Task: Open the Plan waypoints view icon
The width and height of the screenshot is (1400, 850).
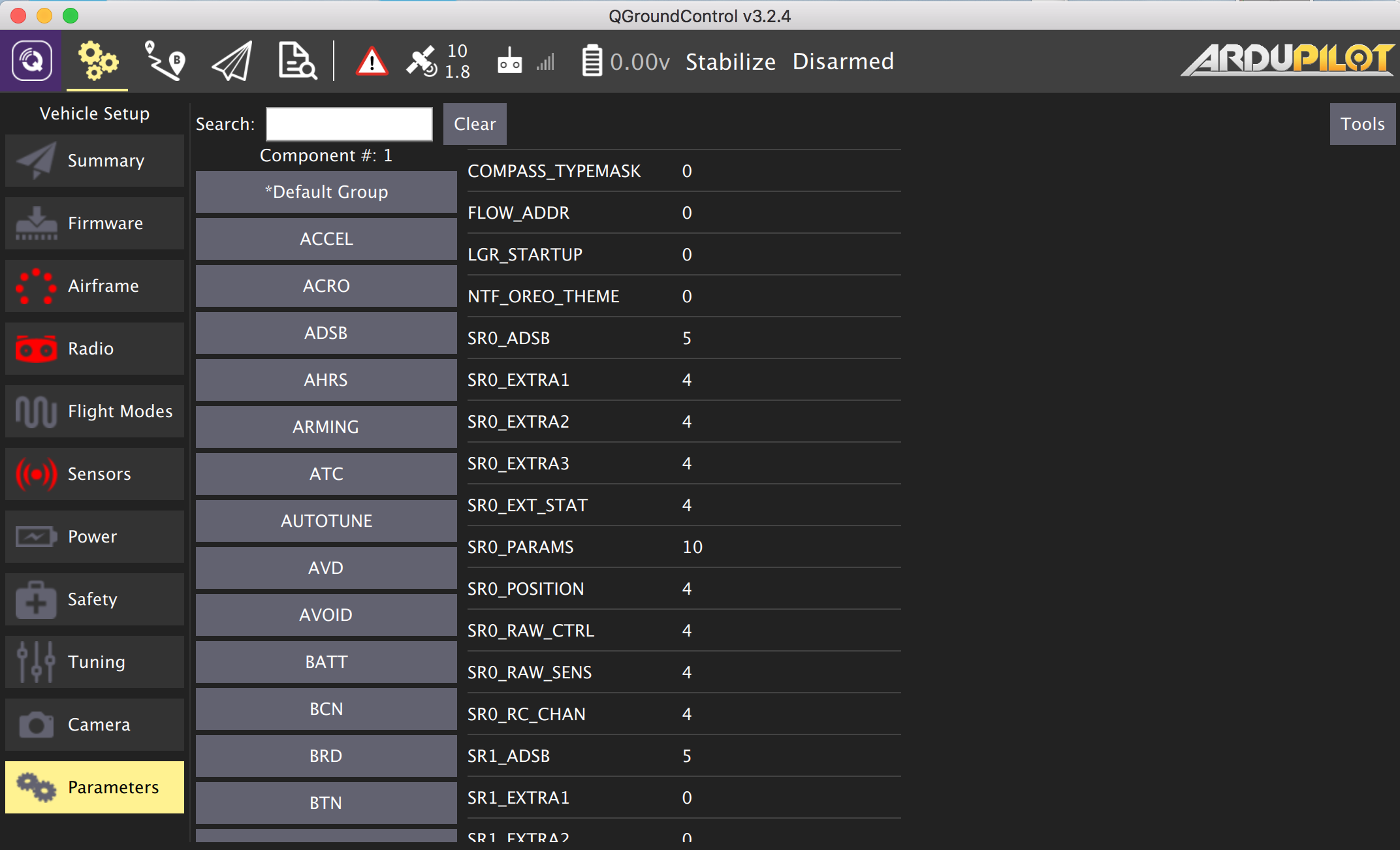Action: pos(165,61)
